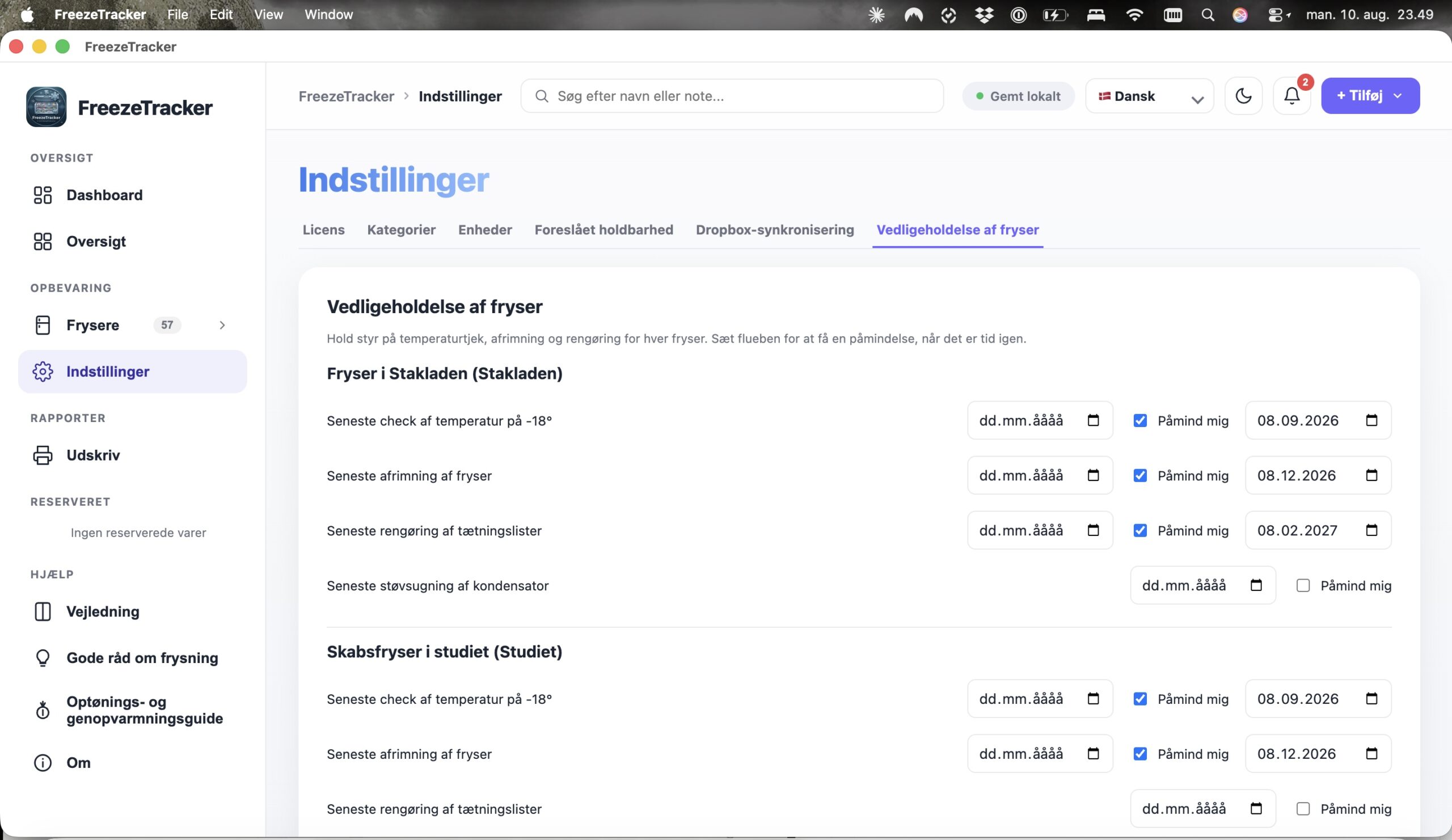Click the FreezeTracker breadcrumb link
The width and height of the screenshot is (1452, 840).
pos(347,96)
